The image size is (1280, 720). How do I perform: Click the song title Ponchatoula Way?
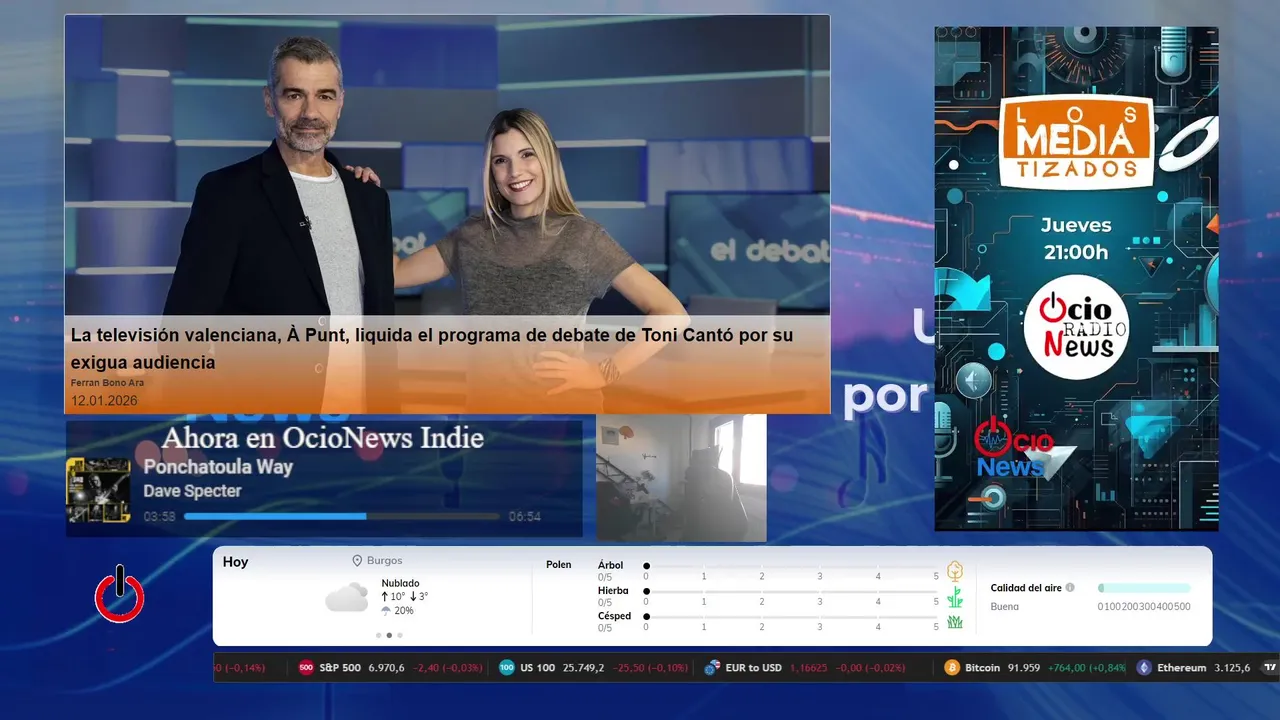[x=218, y=467]
